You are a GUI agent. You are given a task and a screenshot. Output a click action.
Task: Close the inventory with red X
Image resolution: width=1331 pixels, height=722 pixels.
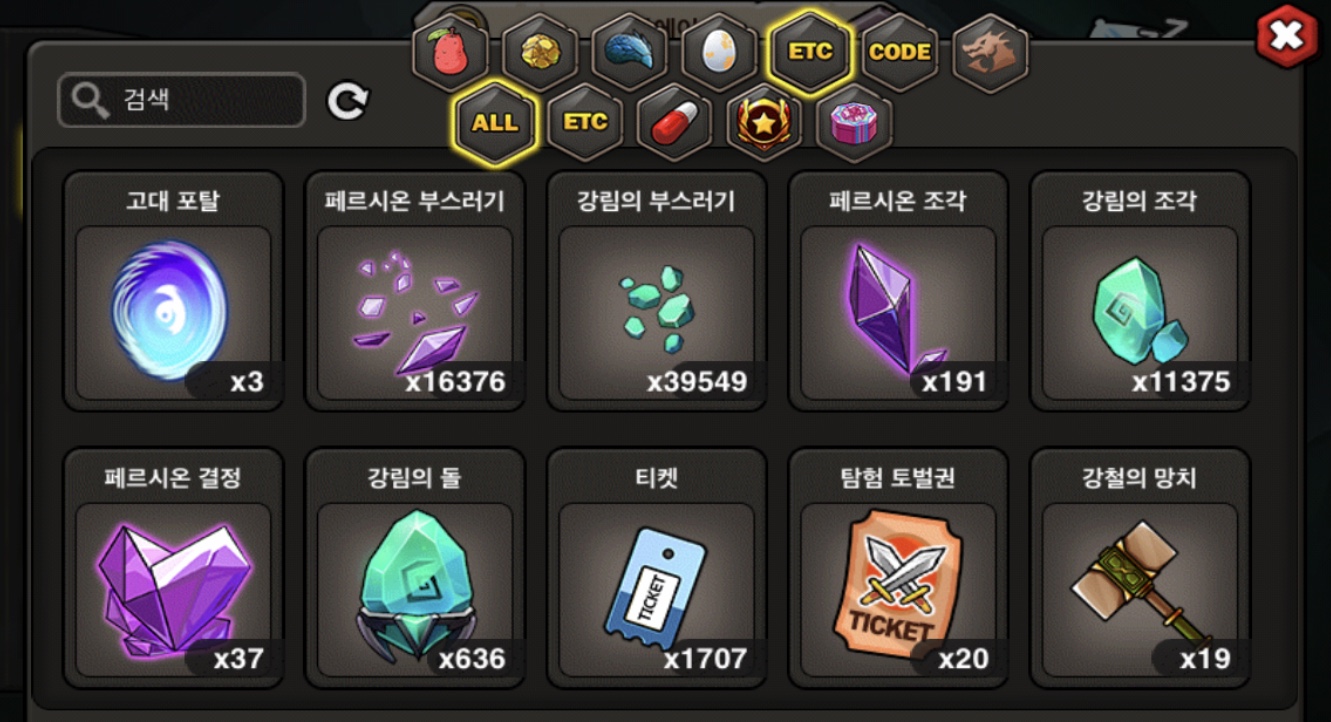1287,36
